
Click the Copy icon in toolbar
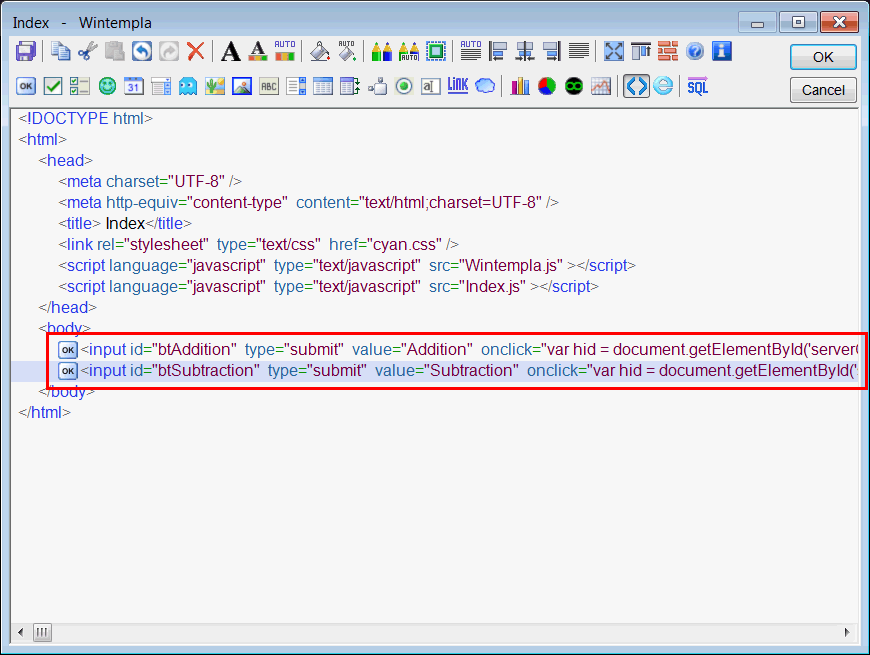pyautogui.click(x=60, y=52)
